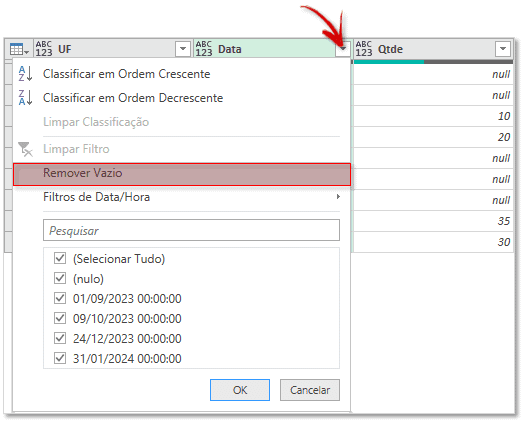The height and width of the screenshot is (423, 524).
Task: Open the Qtde column filter dropdown
Action: click(x=503, y=49)
